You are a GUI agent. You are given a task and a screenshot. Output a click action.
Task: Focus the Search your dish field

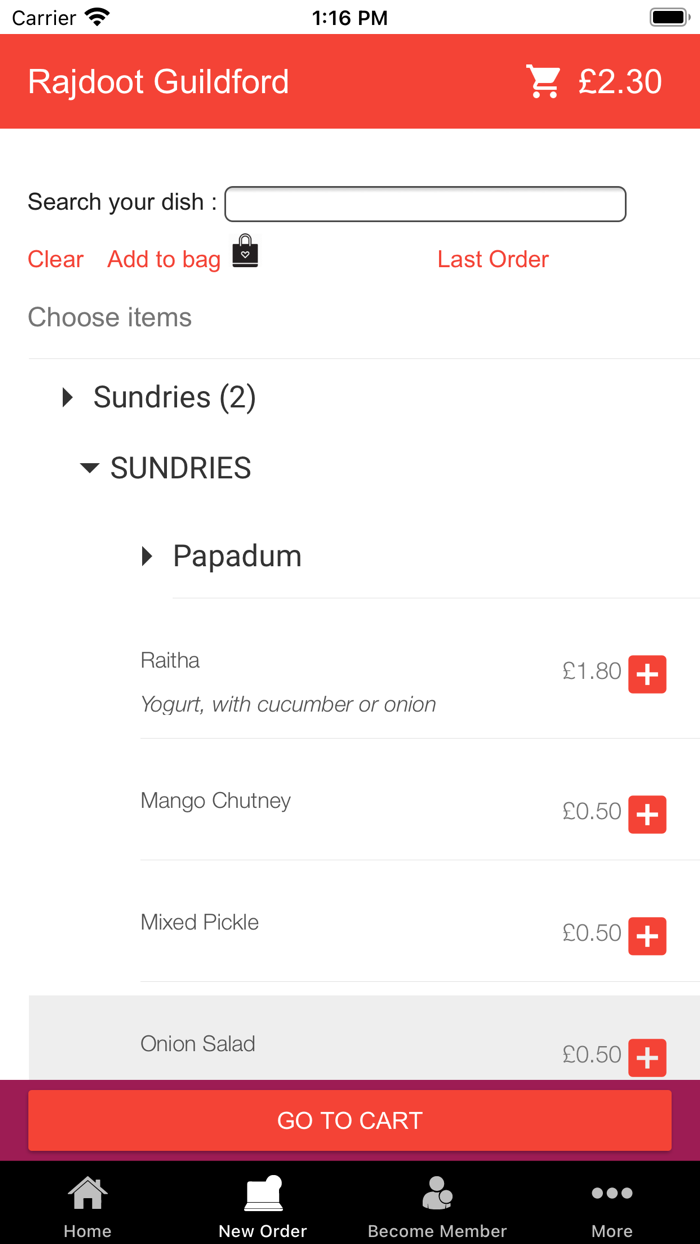[425, 204]
